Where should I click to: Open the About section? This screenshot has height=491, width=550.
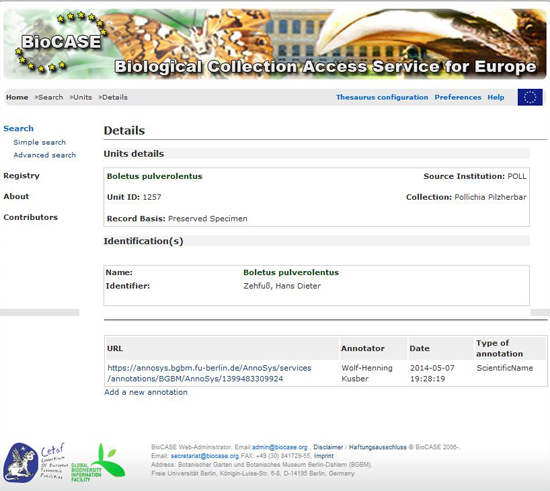point(16,196)
